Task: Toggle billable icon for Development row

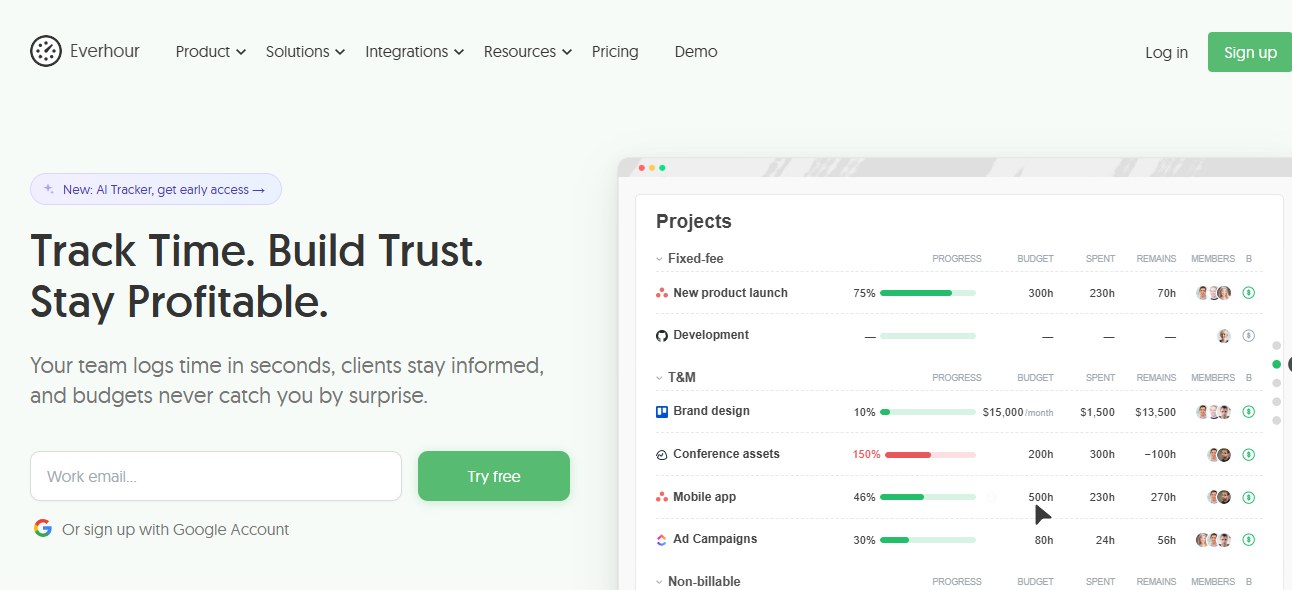Action: pyautogui.click(x=1248, y=336)
